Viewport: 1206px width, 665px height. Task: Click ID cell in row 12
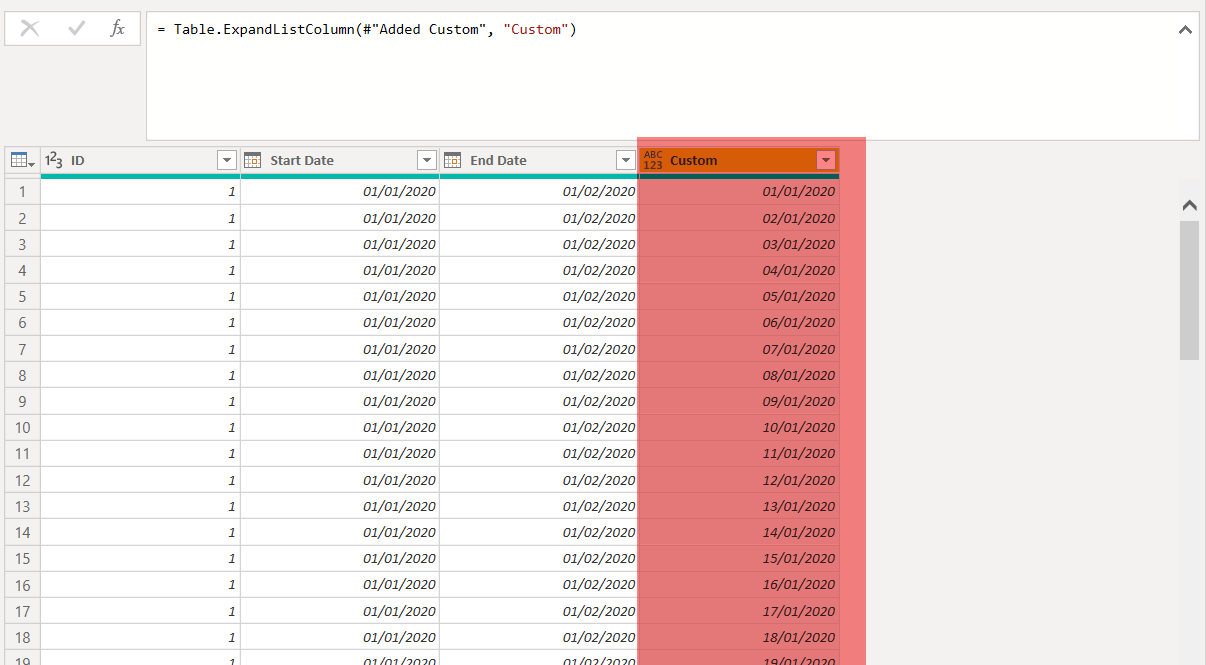click(140, 480)
